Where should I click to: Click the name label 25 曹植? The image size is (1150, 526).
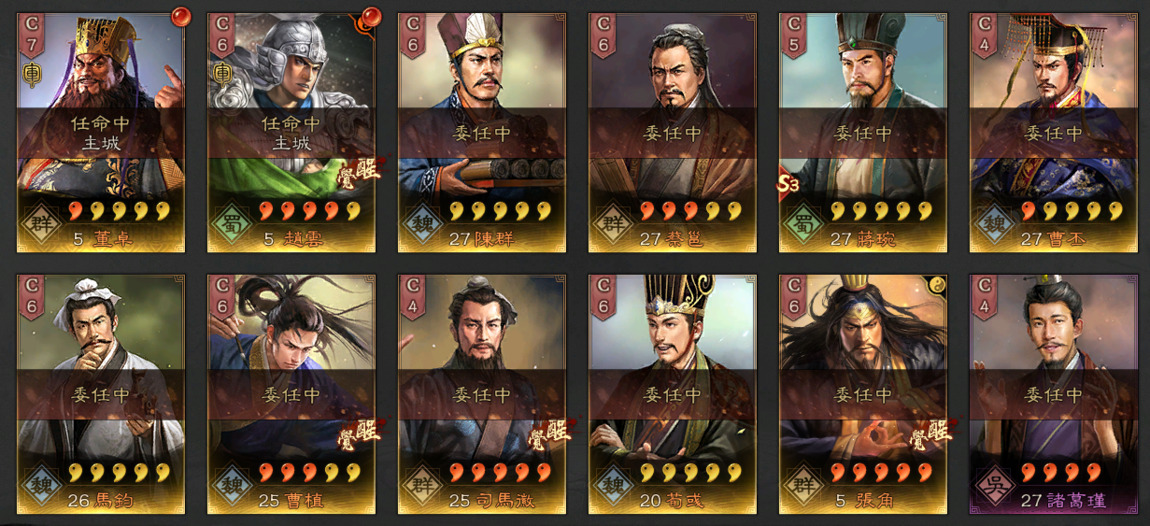point(291,501)
